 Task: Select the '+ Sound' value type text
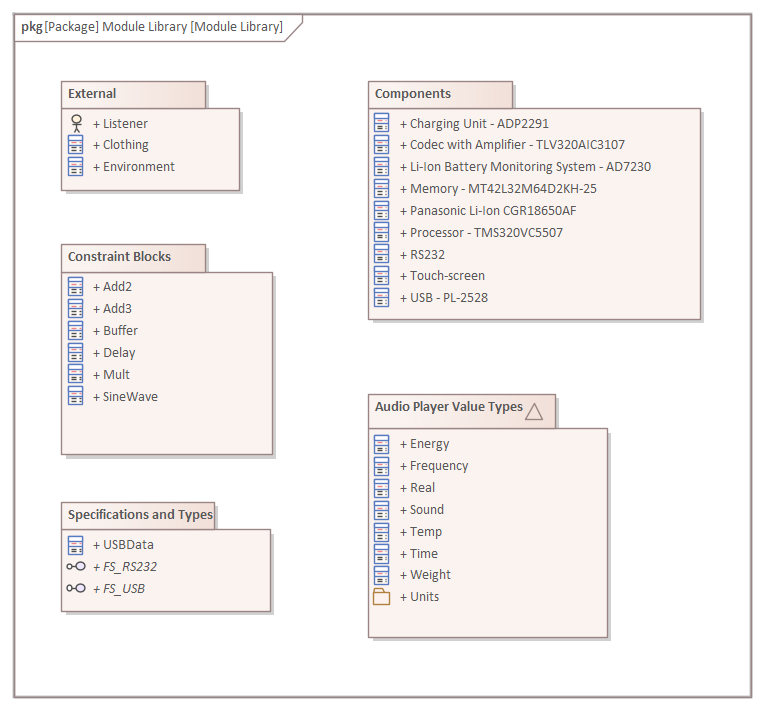(x=422, y=510)
